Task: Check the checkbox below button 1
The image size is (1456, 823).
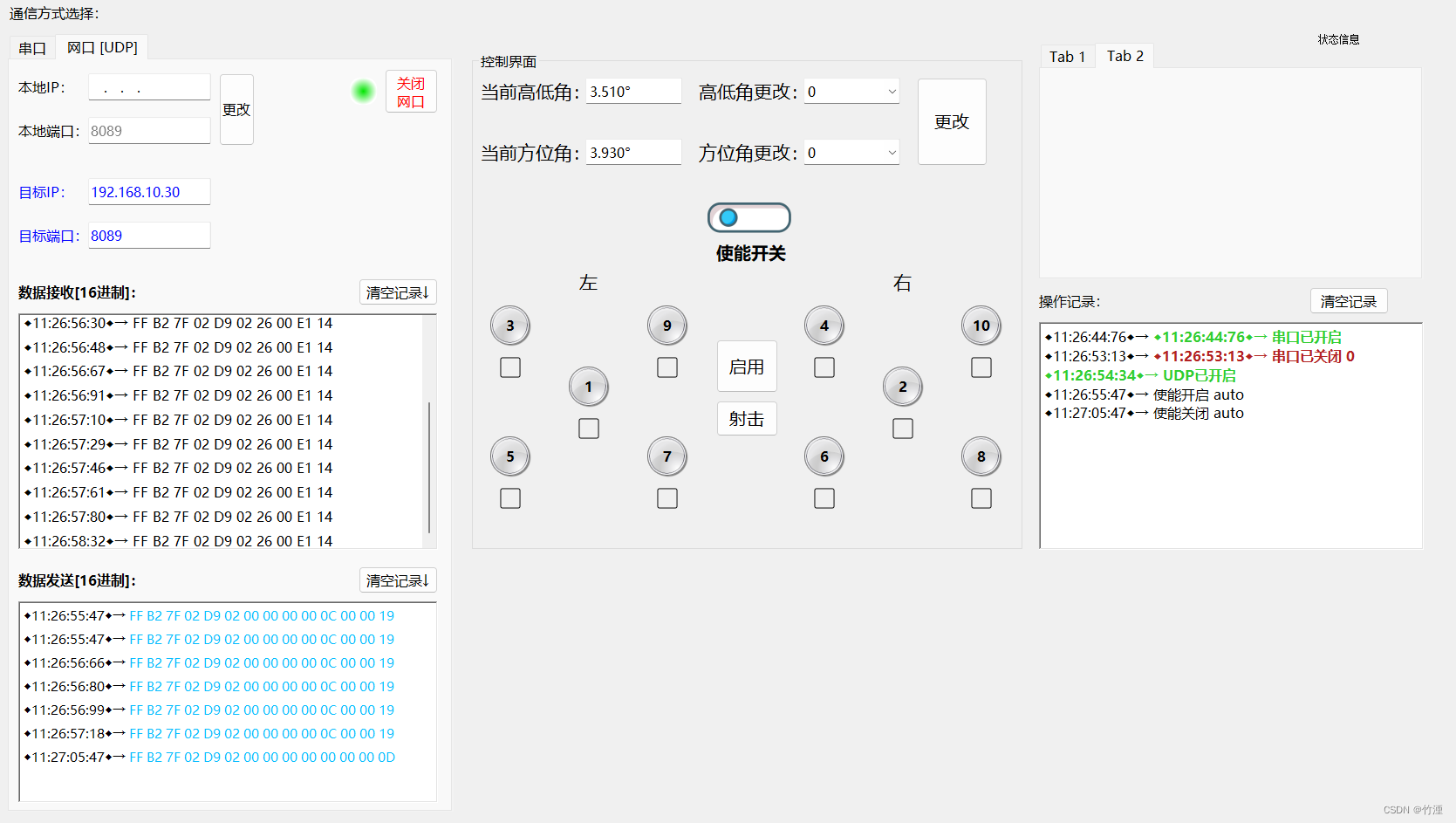Action: 589,429
